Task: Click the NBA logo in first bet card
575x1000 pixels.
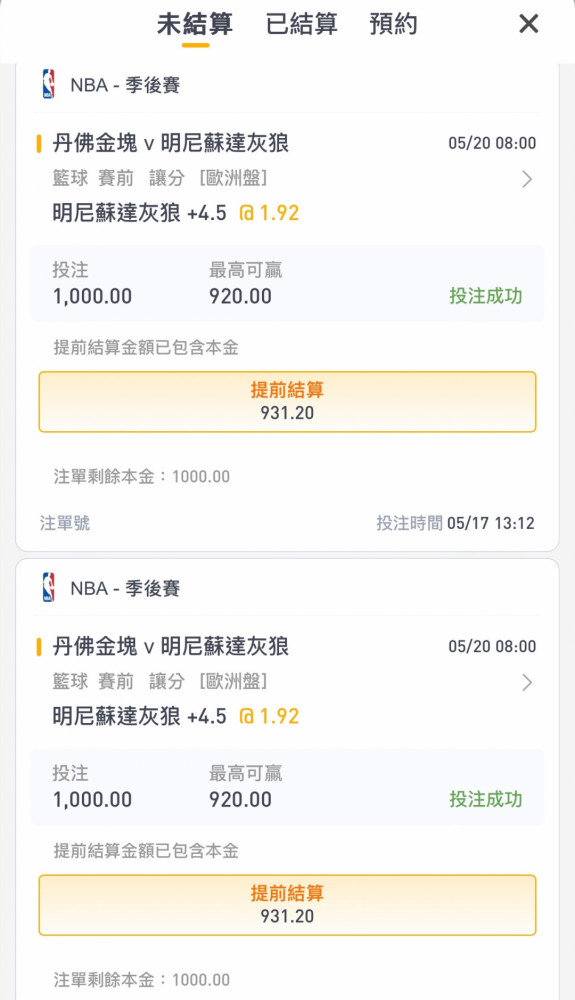Action: [x=48, y=84]
